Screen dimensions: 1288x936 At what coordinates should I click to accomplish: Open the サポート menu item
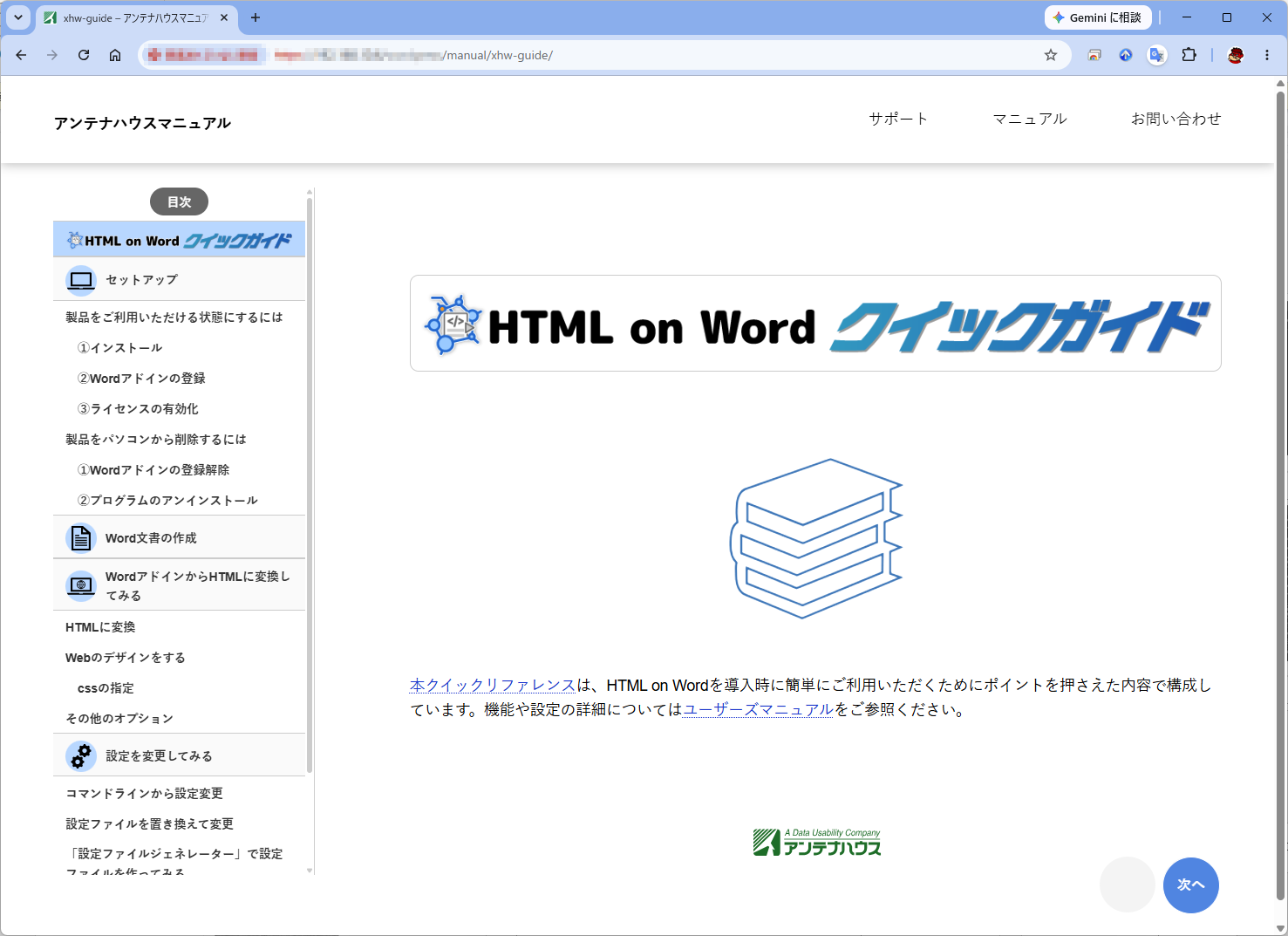[x=898, y=119]
